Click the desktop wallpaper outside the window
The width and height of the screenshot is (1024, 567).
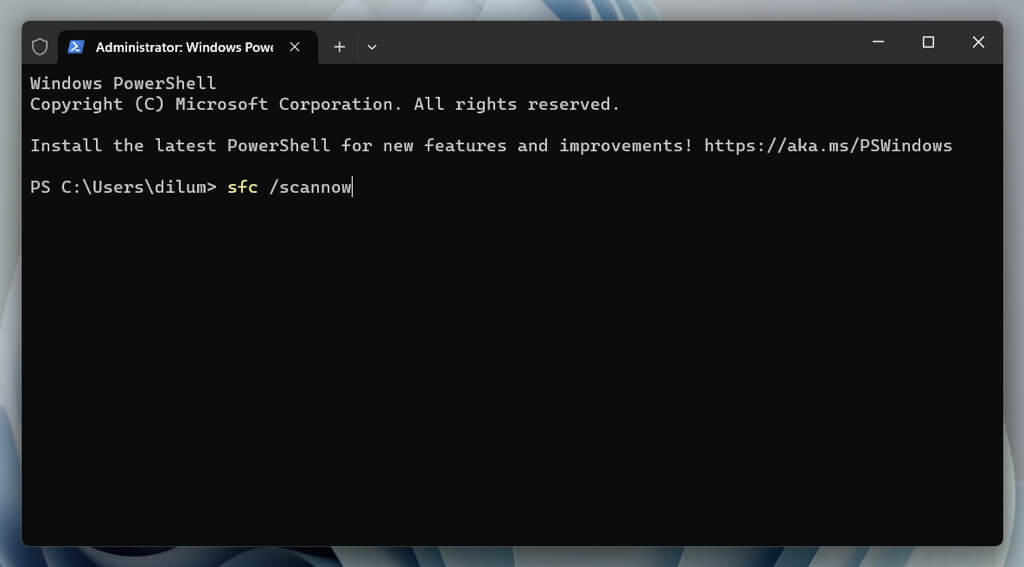tap(1012, 300)
